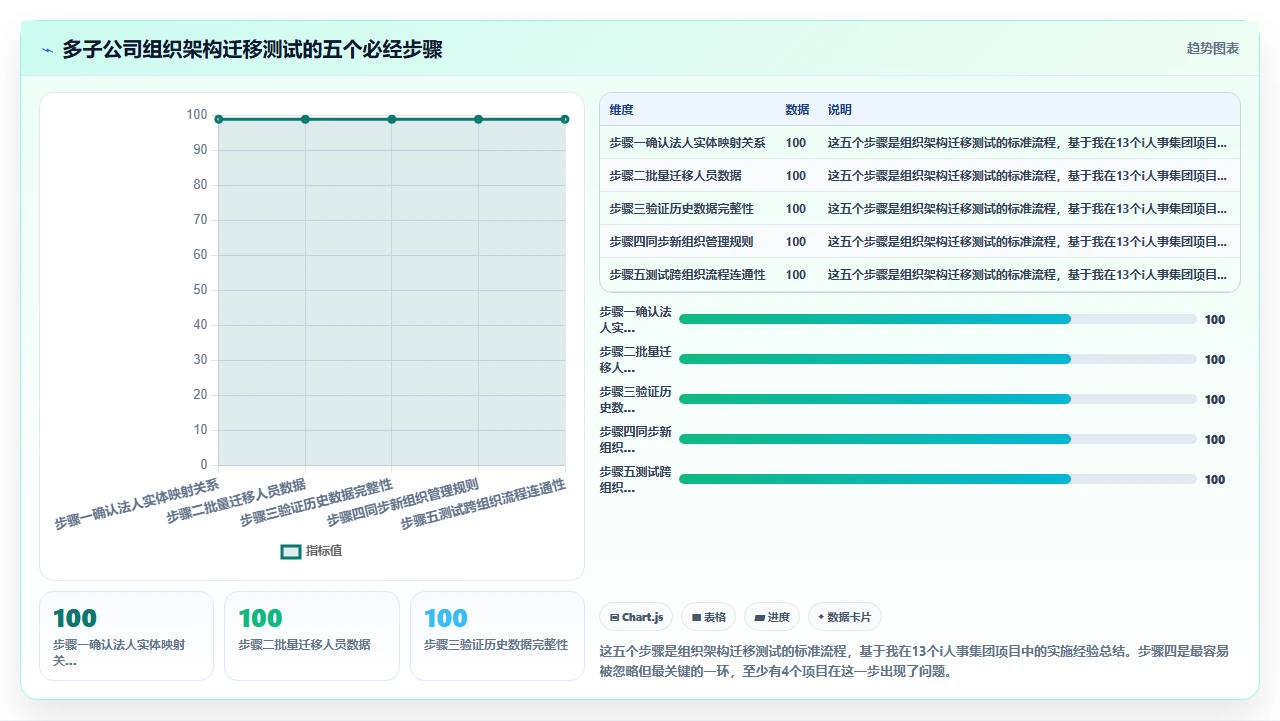Click the 数据 column header
This screenshot has width=1280, height=721.
[x=797, y=110]
